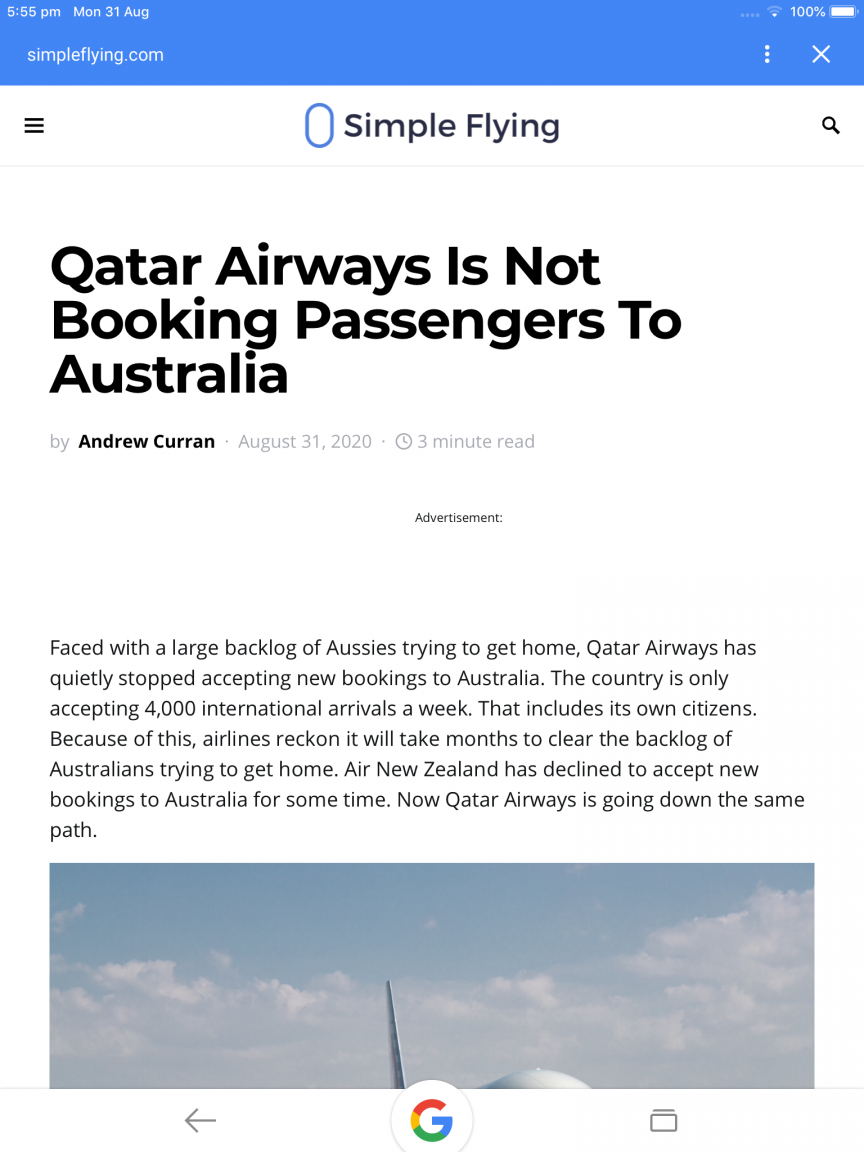This screenshot has height=1152, width=864.
Task: Go back using the left arrow
Action: (200, 1120)
